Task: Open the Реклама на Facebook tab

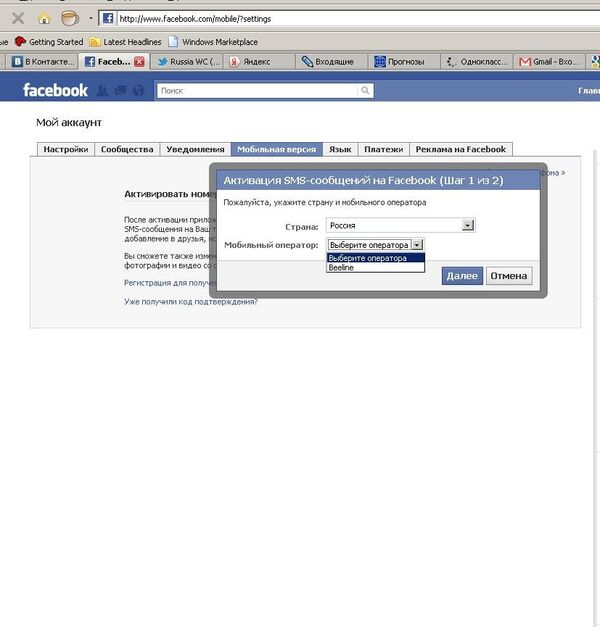Action: pos(461,149)
